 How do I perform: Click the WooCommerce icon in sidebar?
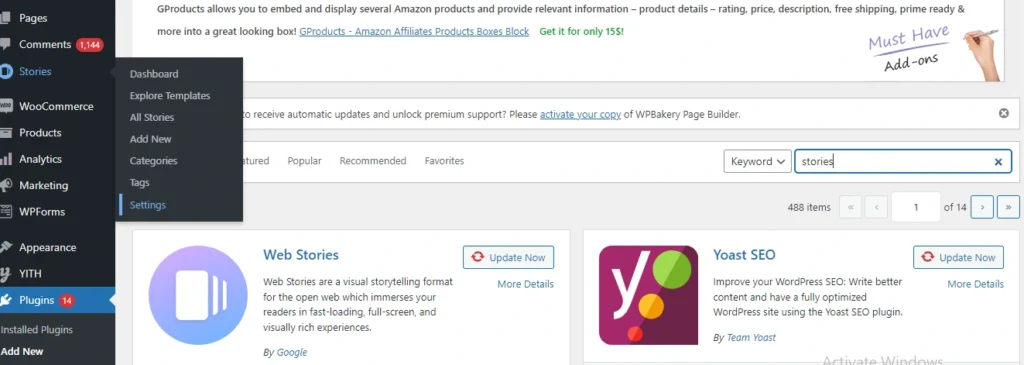point(6,106)
